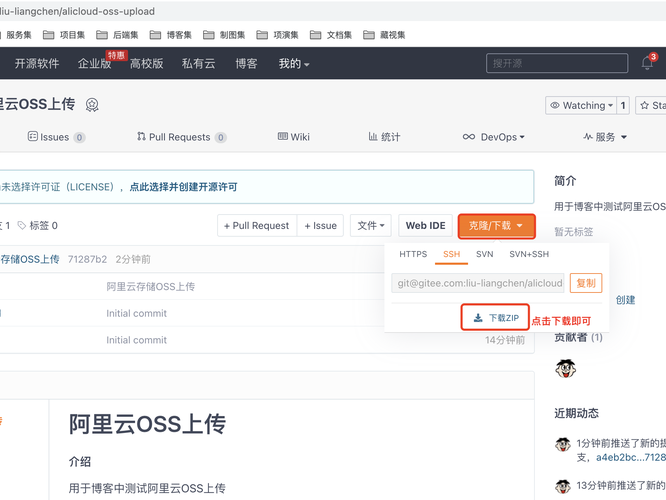Viewport: 666px width, 500px height.
Task: Go to 博客 in navbar
Action: click(x=246, y=64)
